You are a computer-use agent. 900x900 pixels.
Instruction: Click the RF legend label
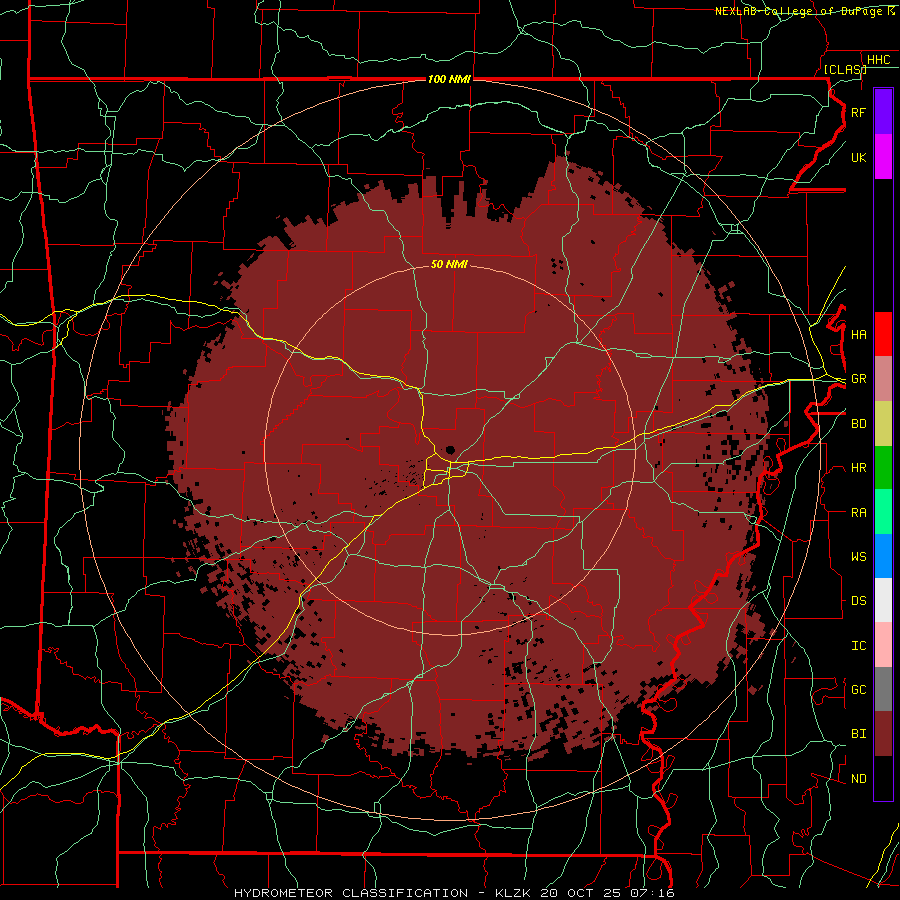tap(858, 113)
